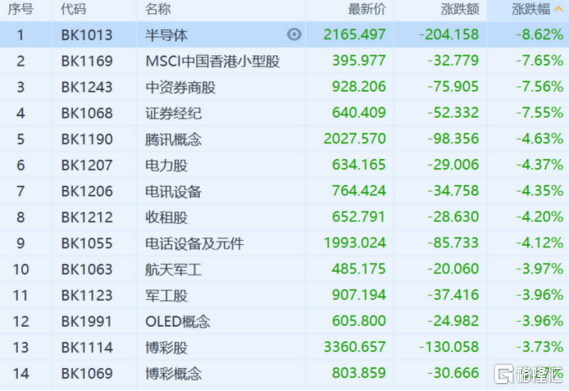
Task: Select the 博彩概念 sector name
Action: click(173, 374)
